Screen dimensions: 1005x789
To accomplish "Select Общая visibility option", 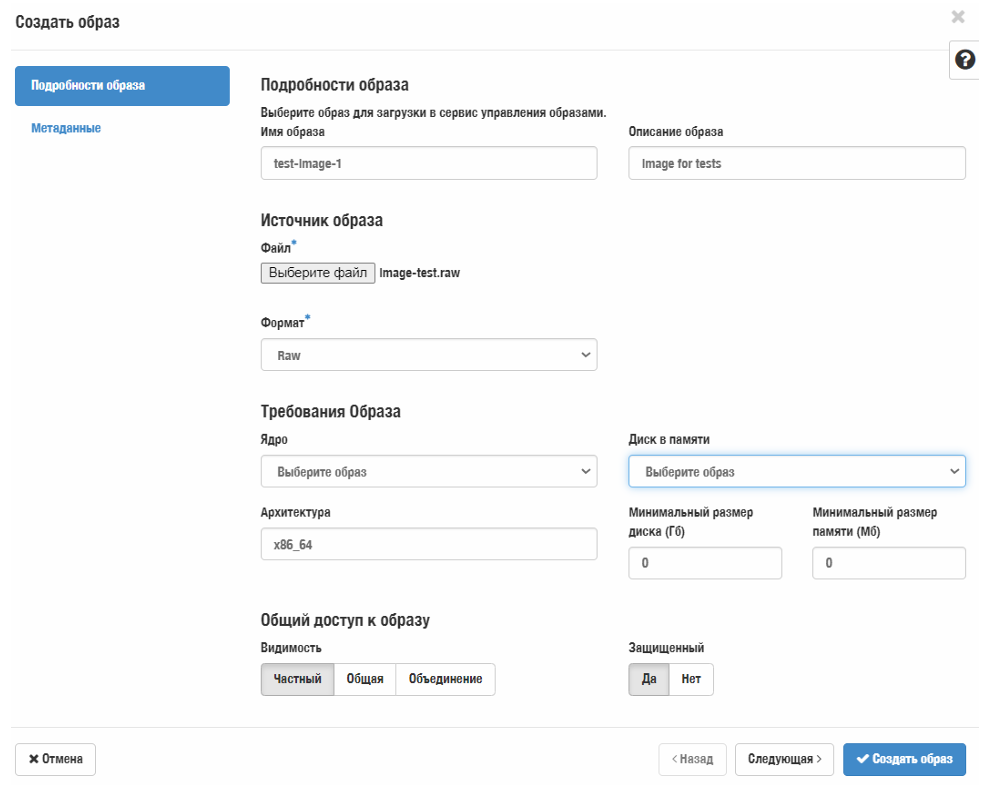I will (x=365, y=679).
